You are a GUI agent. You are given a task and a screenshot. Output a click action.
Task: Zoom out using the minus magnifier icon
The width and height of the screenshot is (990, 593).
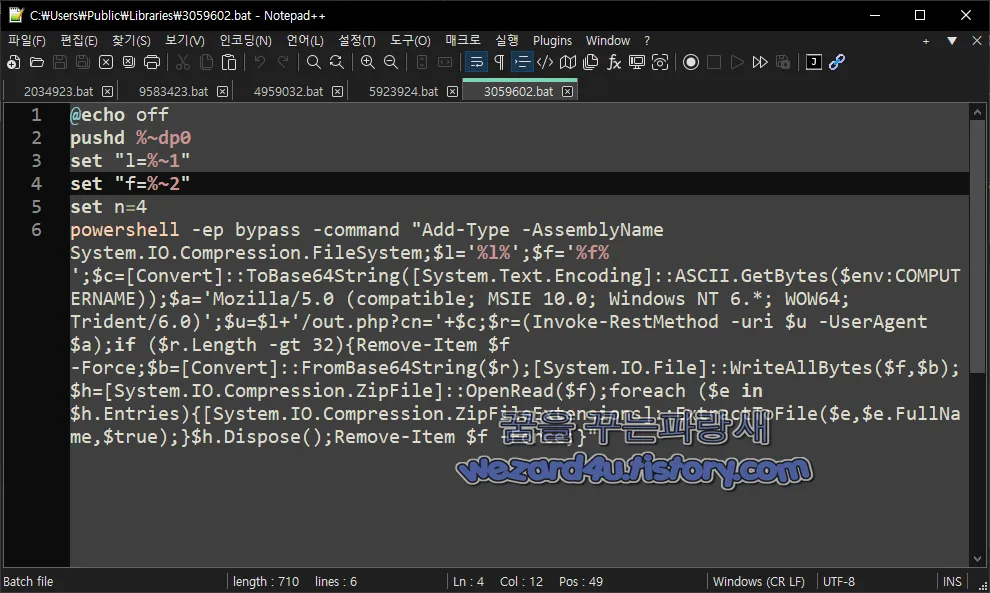[391, 62]
